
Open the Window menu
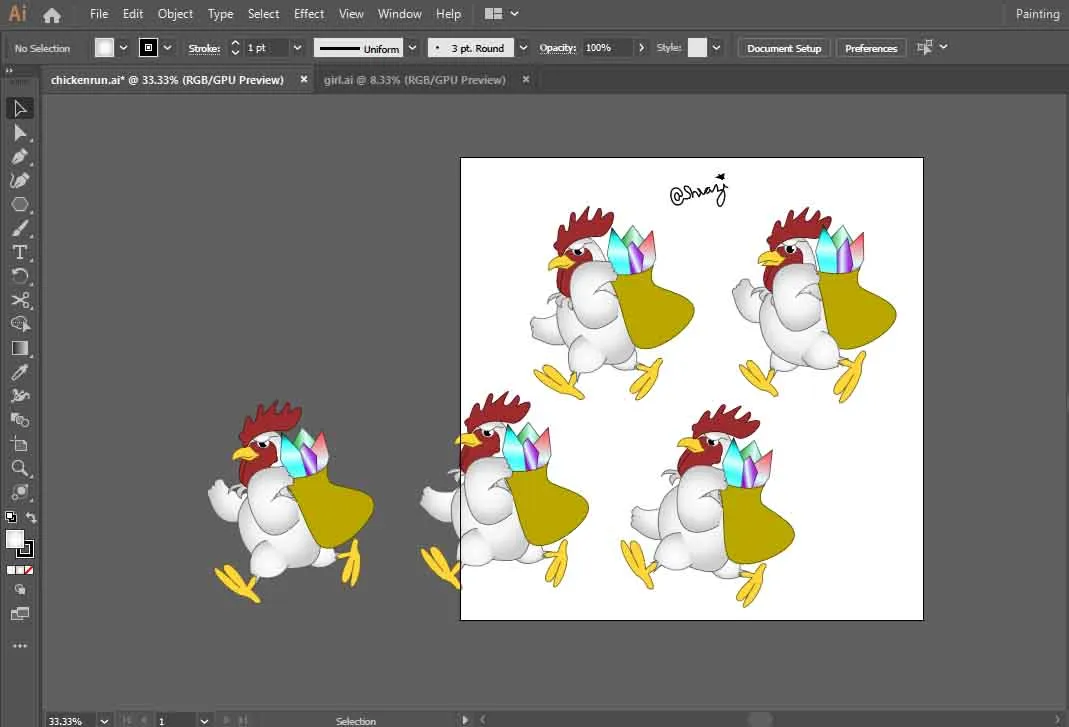click(400, 14)
